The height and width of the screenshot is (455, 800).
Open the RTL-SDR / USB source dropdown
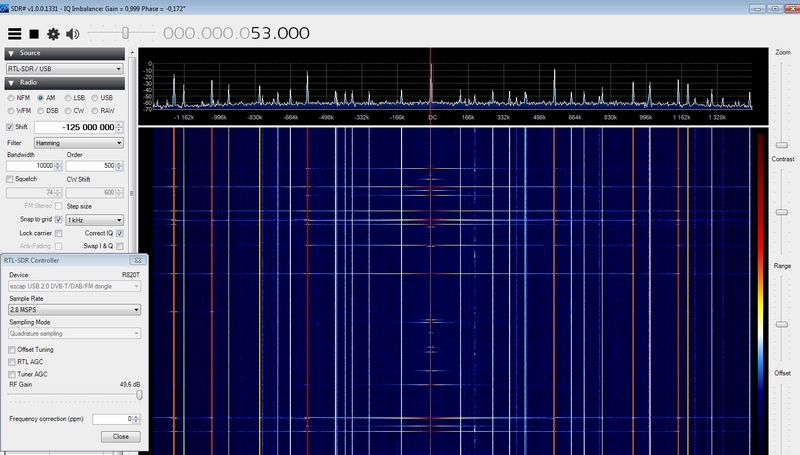65,68
